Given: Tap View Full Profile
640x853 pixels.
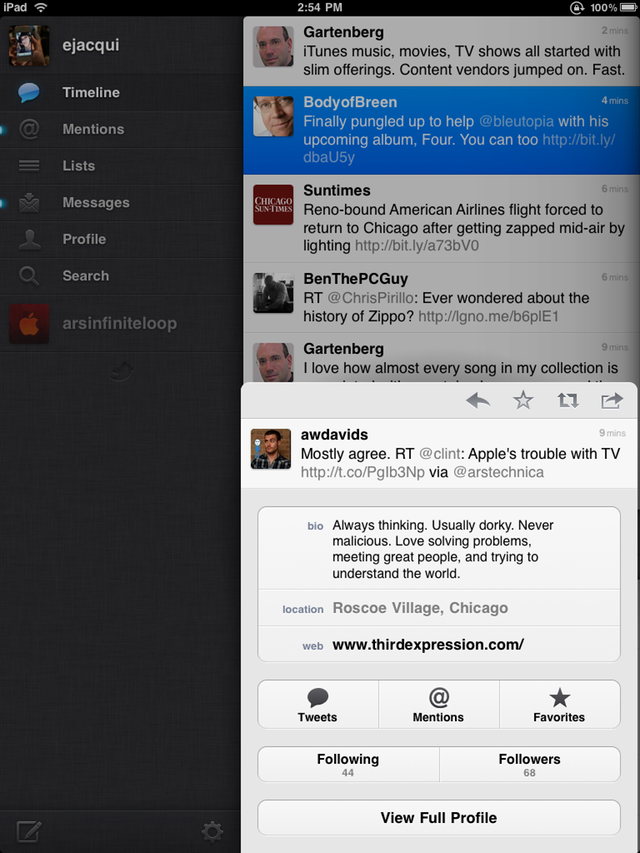Looking at the screenshot, I should click(439, 818).
